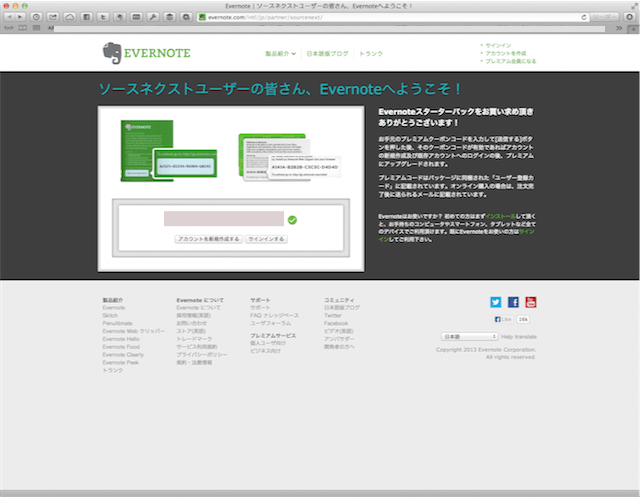Open the トランク nav item

371,53
